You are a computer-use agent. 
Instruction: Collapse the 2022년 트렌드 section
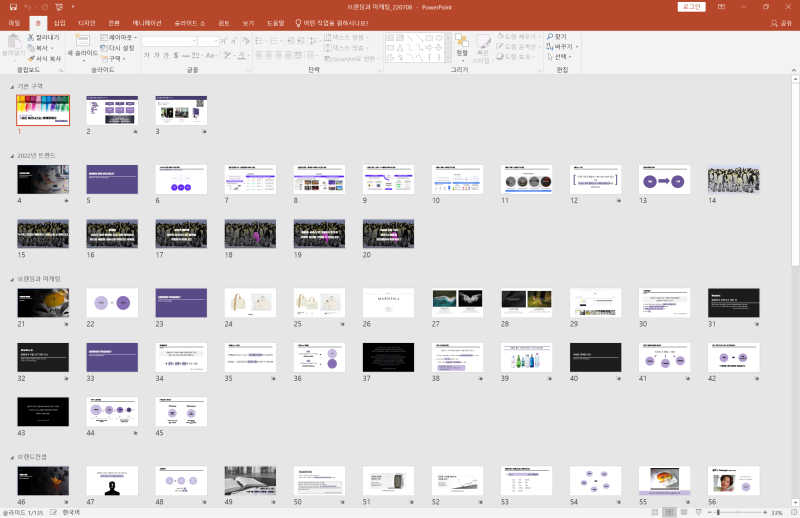click(x=12, y=156)
